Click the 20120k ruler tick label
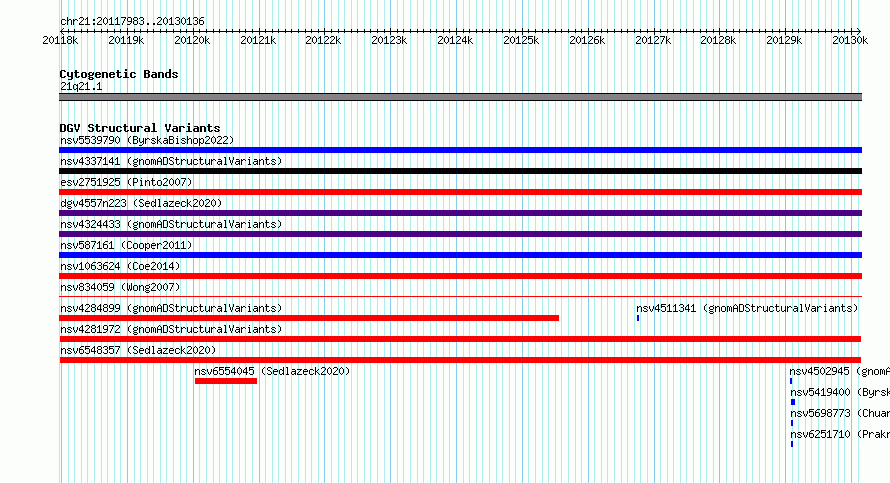 [x=192, y=40]
